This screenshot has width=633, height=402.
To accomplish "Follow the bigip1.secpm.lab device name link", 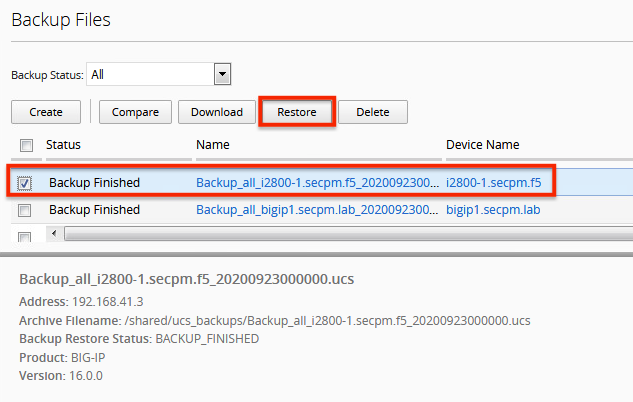I will pos(491,210).
